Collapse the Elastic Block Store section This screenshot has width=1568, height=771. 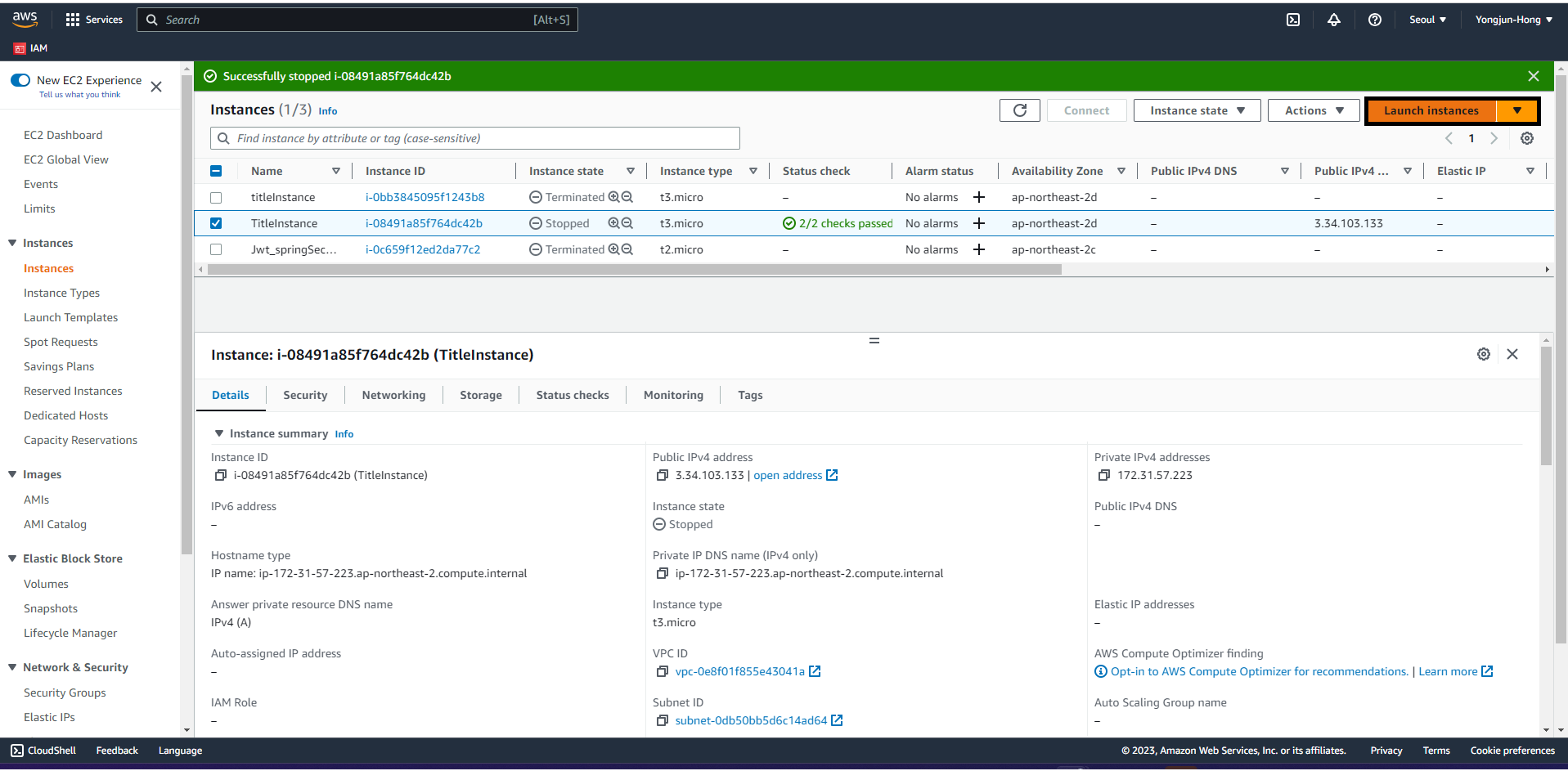click(12, 558)
